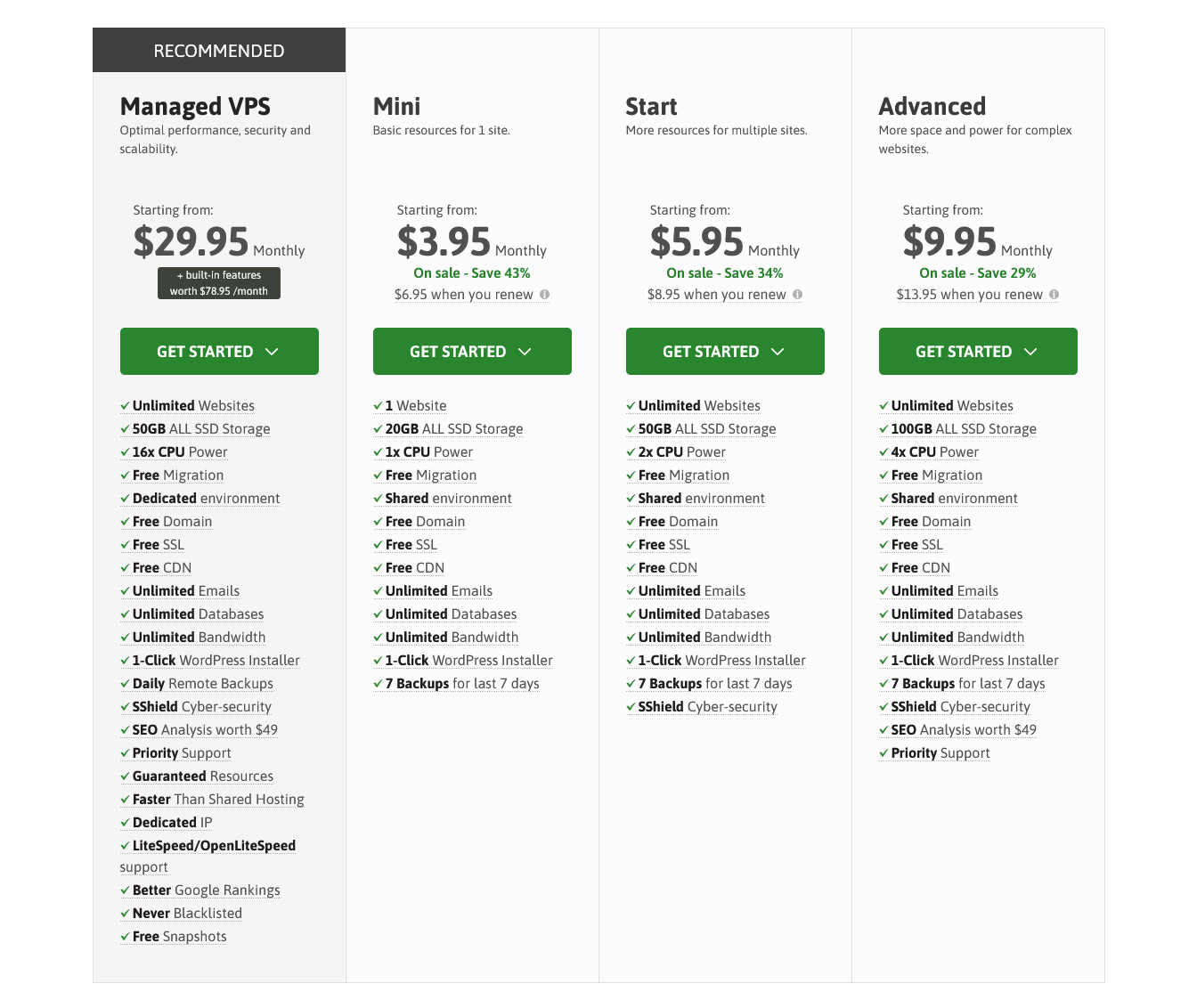The width and height of the screenshot is (1197, 1008).
Task: Click Daily Remote Backups feature text
Action: point(203,684)
